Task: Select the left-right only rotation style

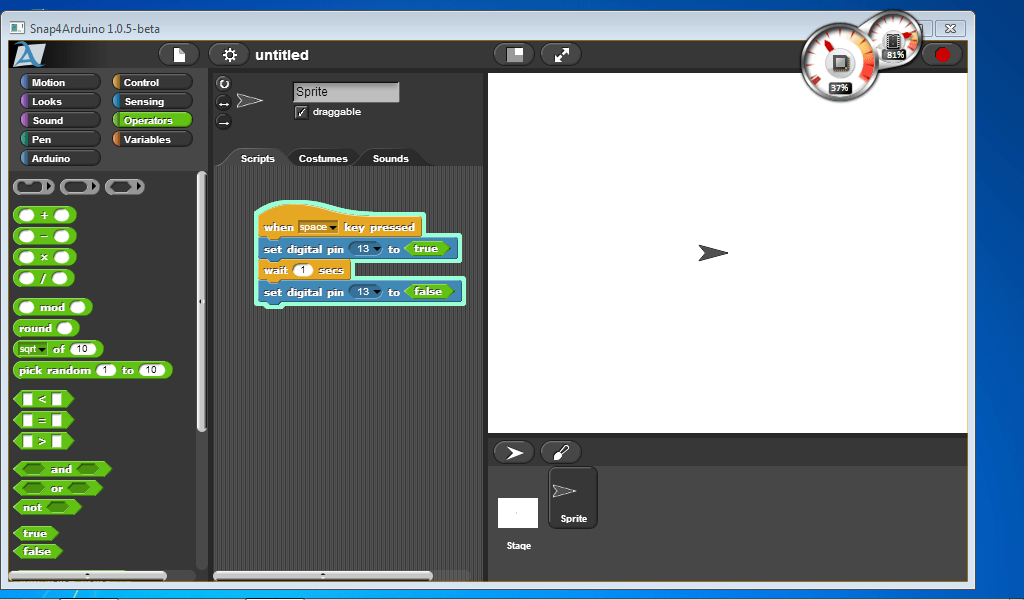Action: coord(223,103)
